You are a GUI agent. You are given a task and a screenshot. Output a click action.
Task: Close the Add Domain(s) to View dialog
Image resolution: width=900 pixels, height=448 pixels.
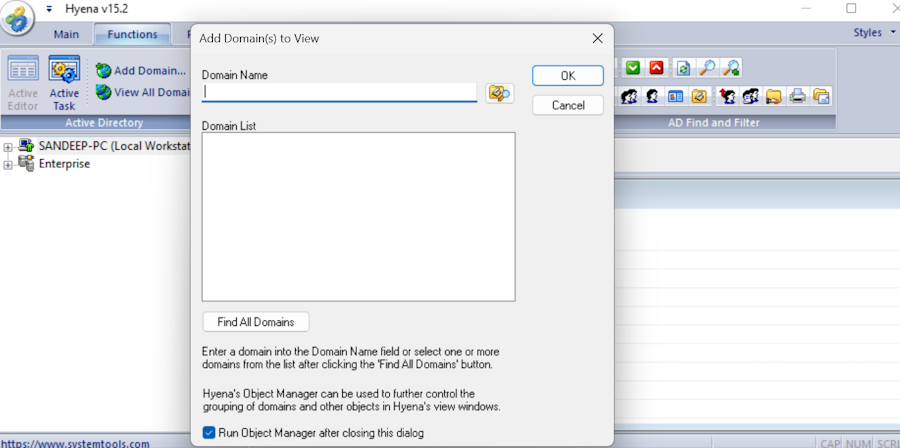tap(597, 38)
